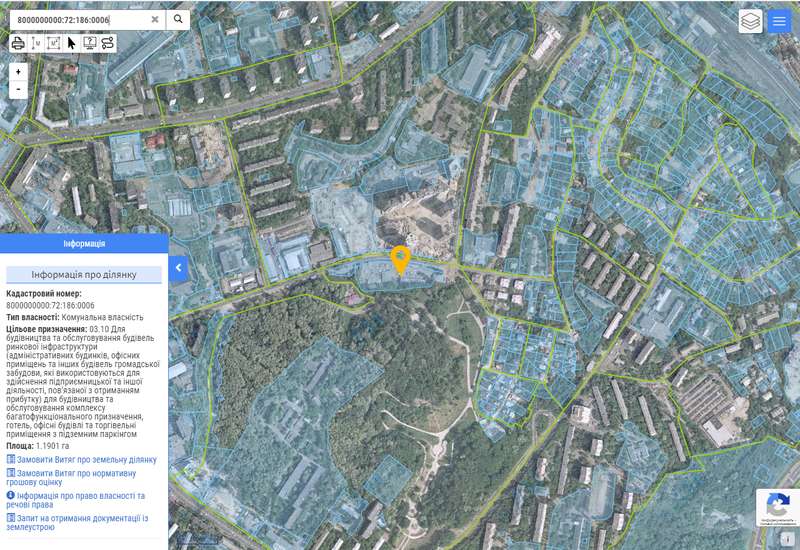
Task: Open the blue hamburger menu
Action: [x=779, y=21]
